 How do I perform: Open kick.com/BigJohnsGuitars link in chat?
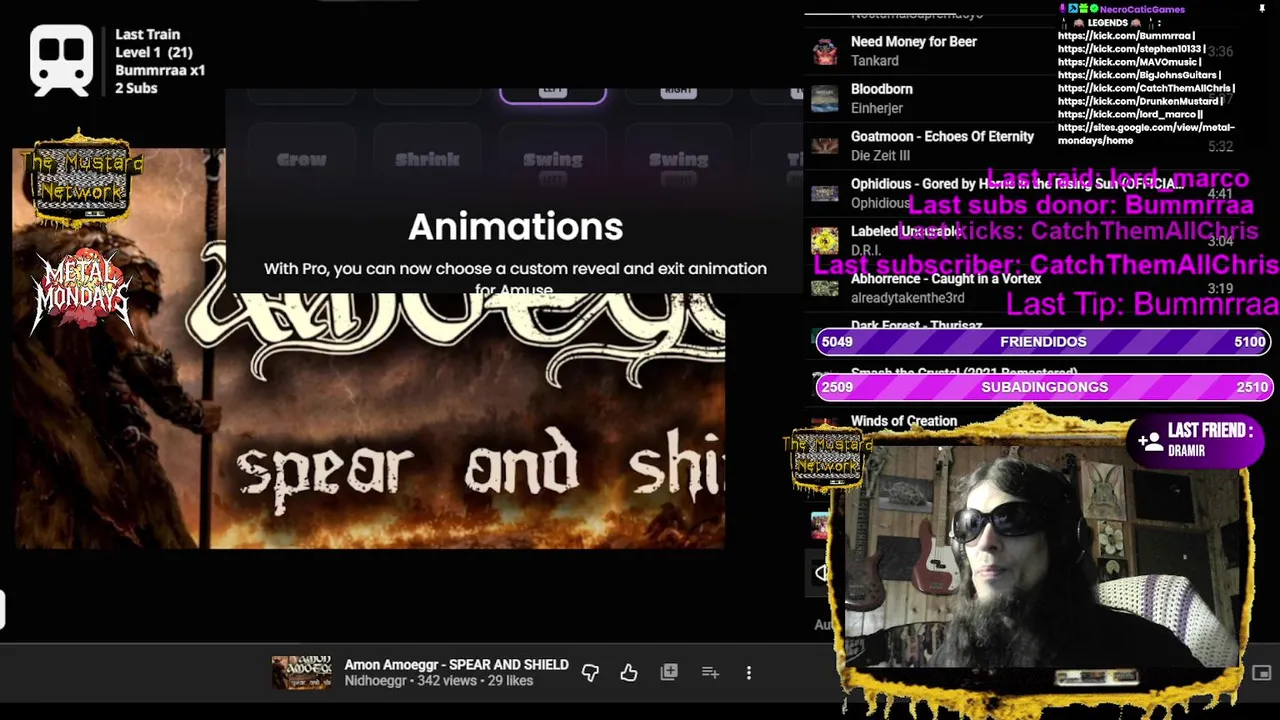click(x=1138, y=75)
